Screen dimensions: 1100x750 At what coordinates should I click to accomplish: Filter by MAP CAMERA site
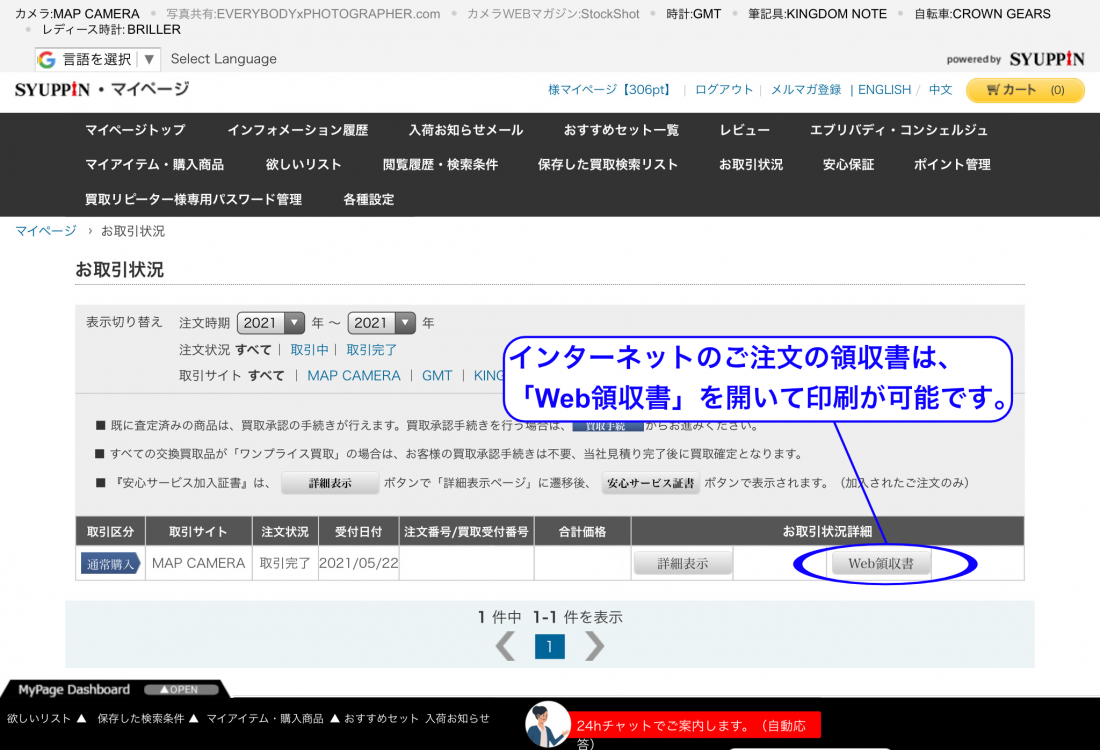tap(354, 376)
